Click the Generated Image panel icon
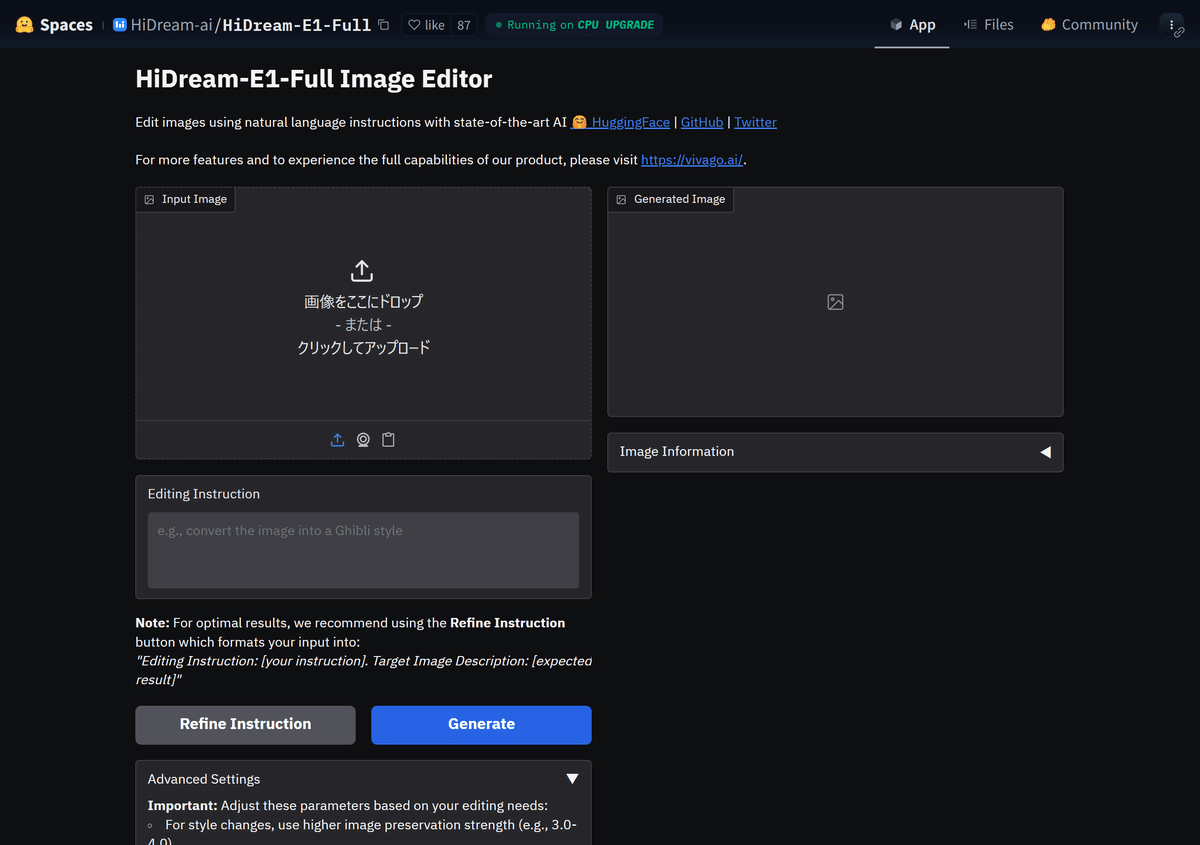Viewport: 1200px width, 845px height. 622,199
